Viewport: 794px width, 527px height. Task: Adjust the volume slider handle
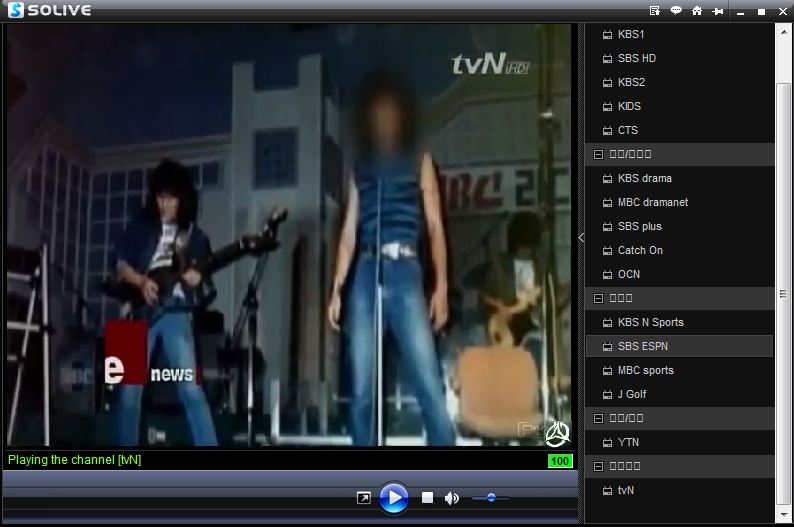tap(491, 497)
